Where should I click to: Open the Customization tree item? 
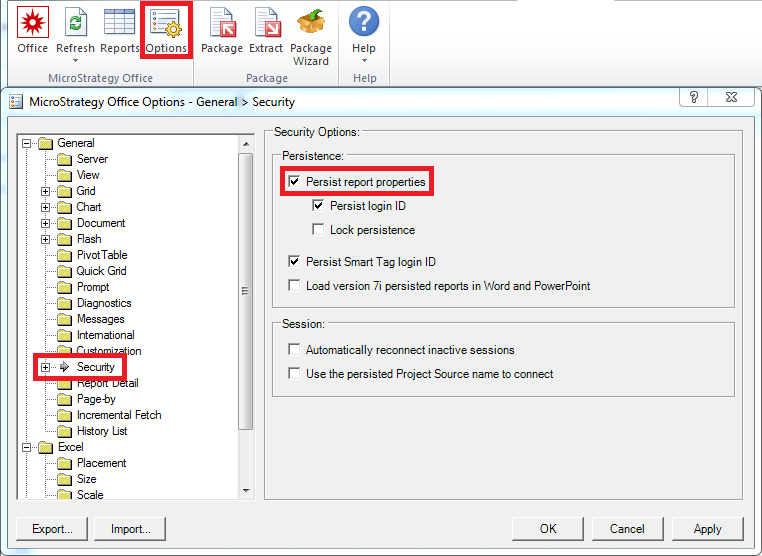tap(109, 351)
